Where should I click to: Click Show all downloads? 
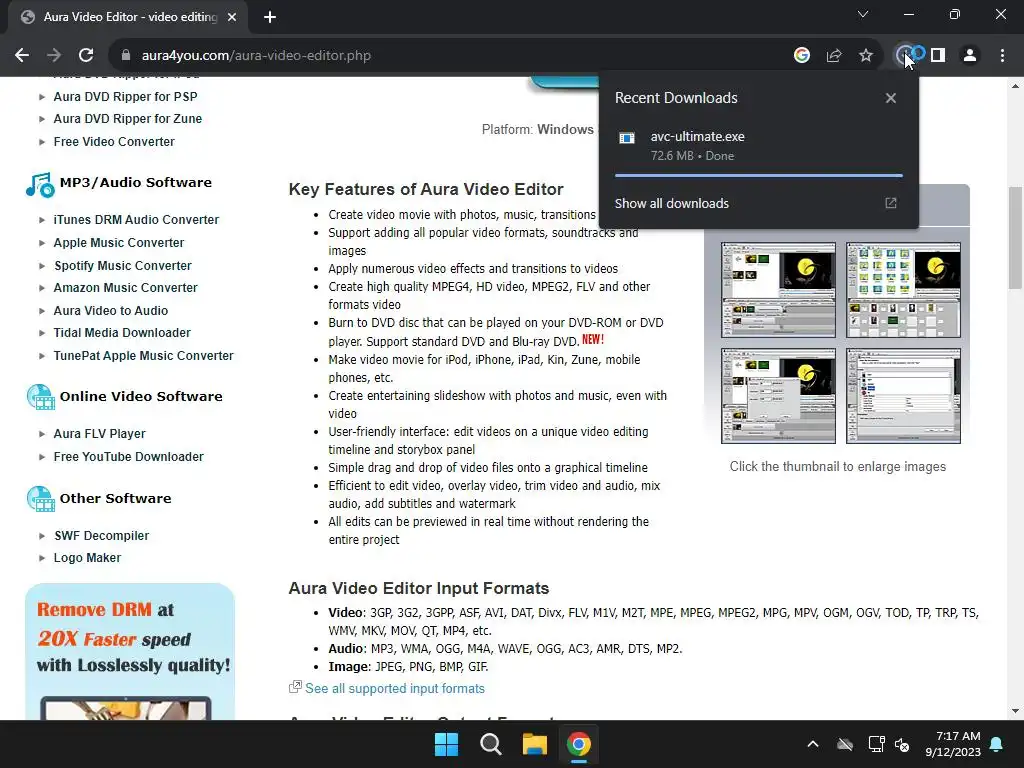tap(671, 203)
